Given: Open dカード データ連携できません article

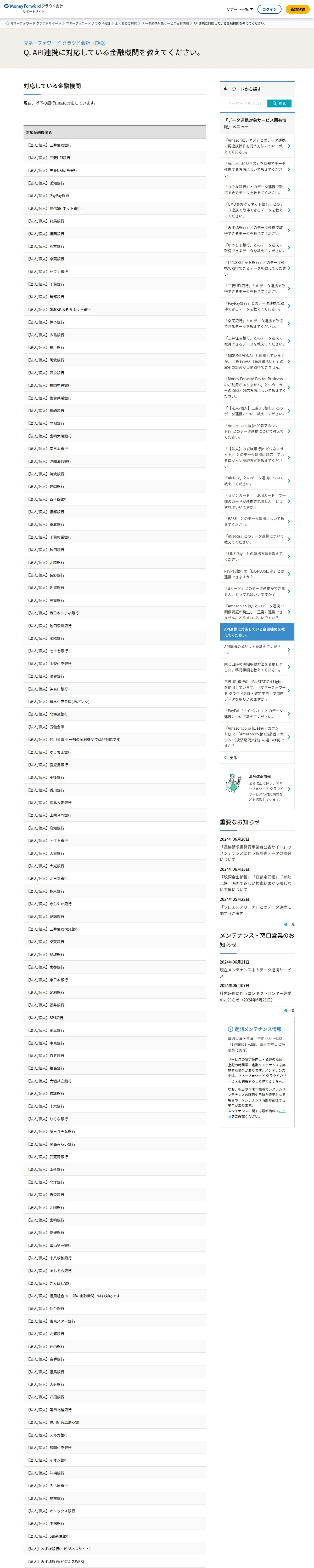Looking at the screenshot, I should [257, 591].
